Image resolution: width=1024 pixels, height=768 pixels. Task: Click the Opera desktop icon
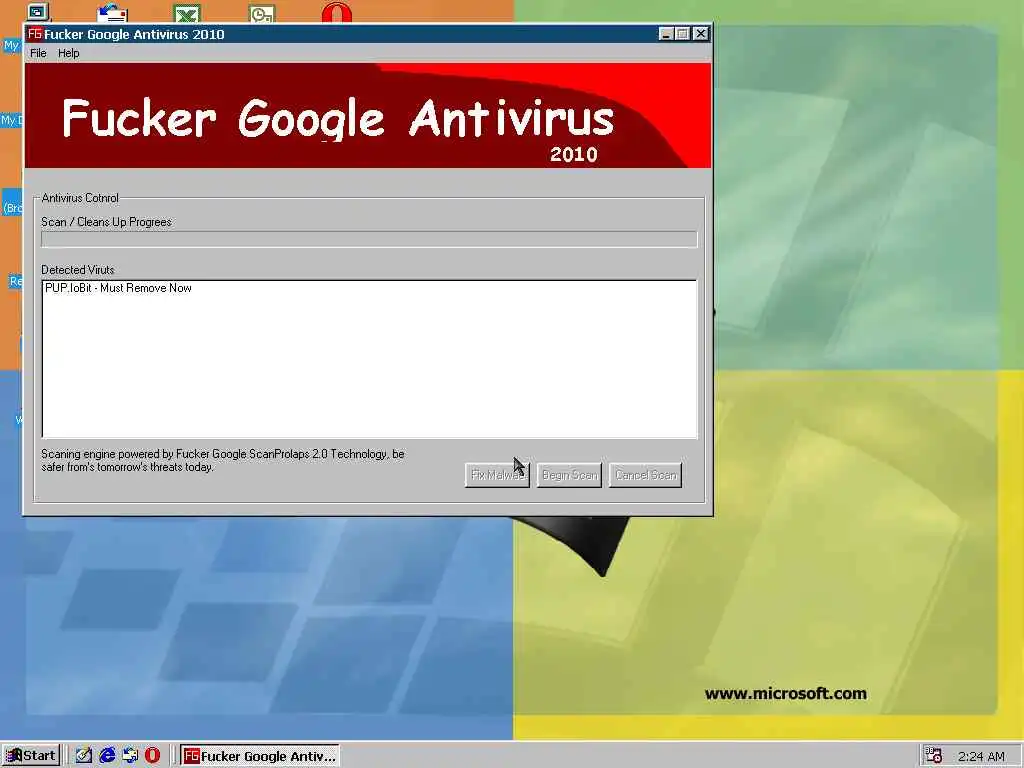pos(337,13)
